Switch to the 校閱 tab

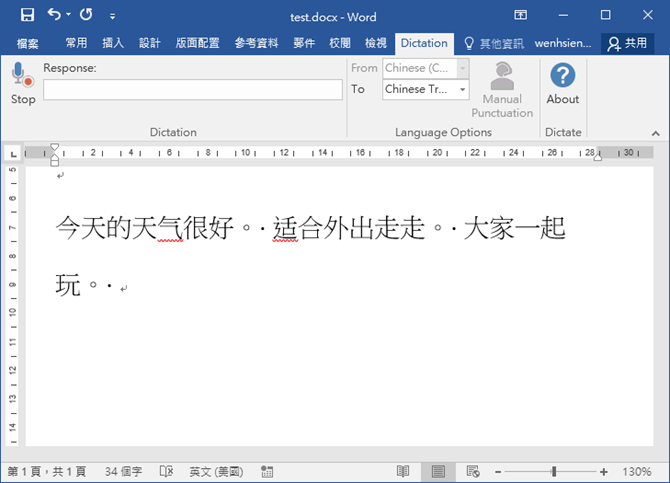click(x=340, y=43)
